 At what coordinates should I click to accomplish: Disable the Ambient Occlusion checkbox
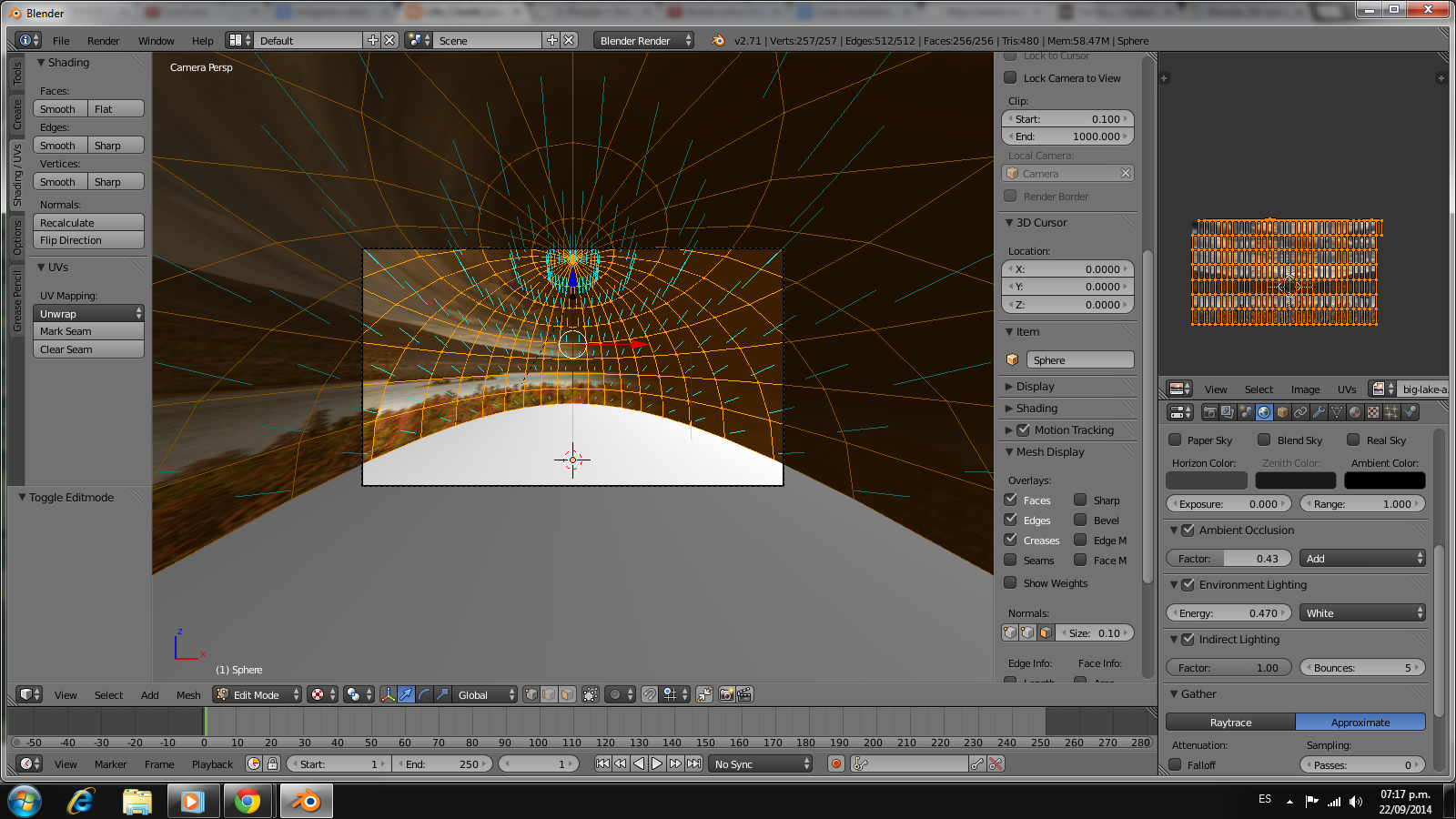1188,530
